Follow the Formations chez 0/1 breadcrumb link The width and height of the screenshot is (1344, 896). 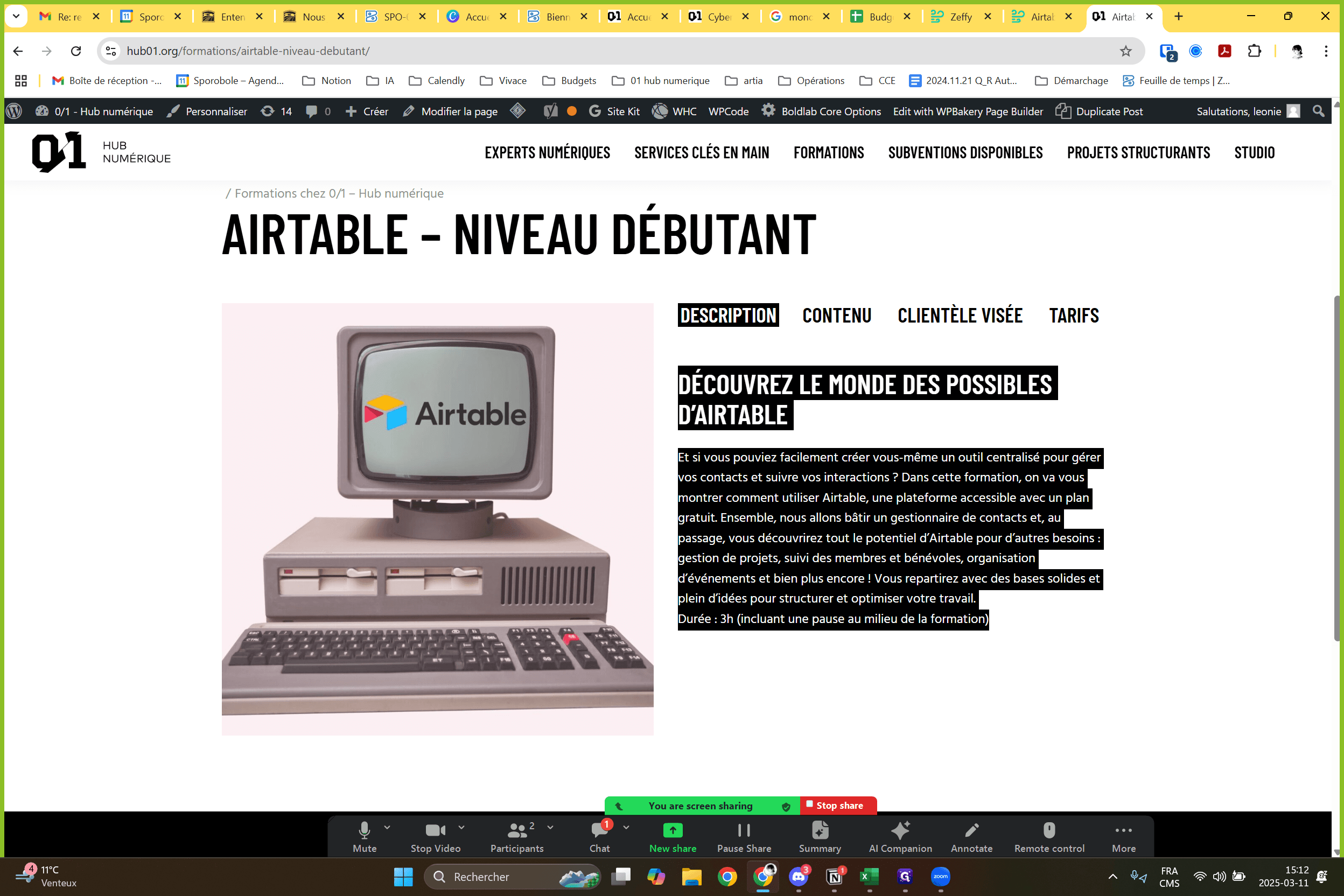(x=339, y=193)
